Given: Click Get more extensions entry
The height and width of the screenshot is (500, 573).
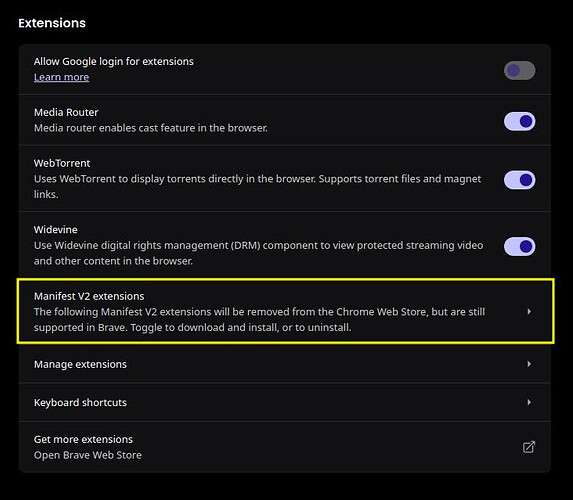Looking at the screenshot, I should (285, 447).
